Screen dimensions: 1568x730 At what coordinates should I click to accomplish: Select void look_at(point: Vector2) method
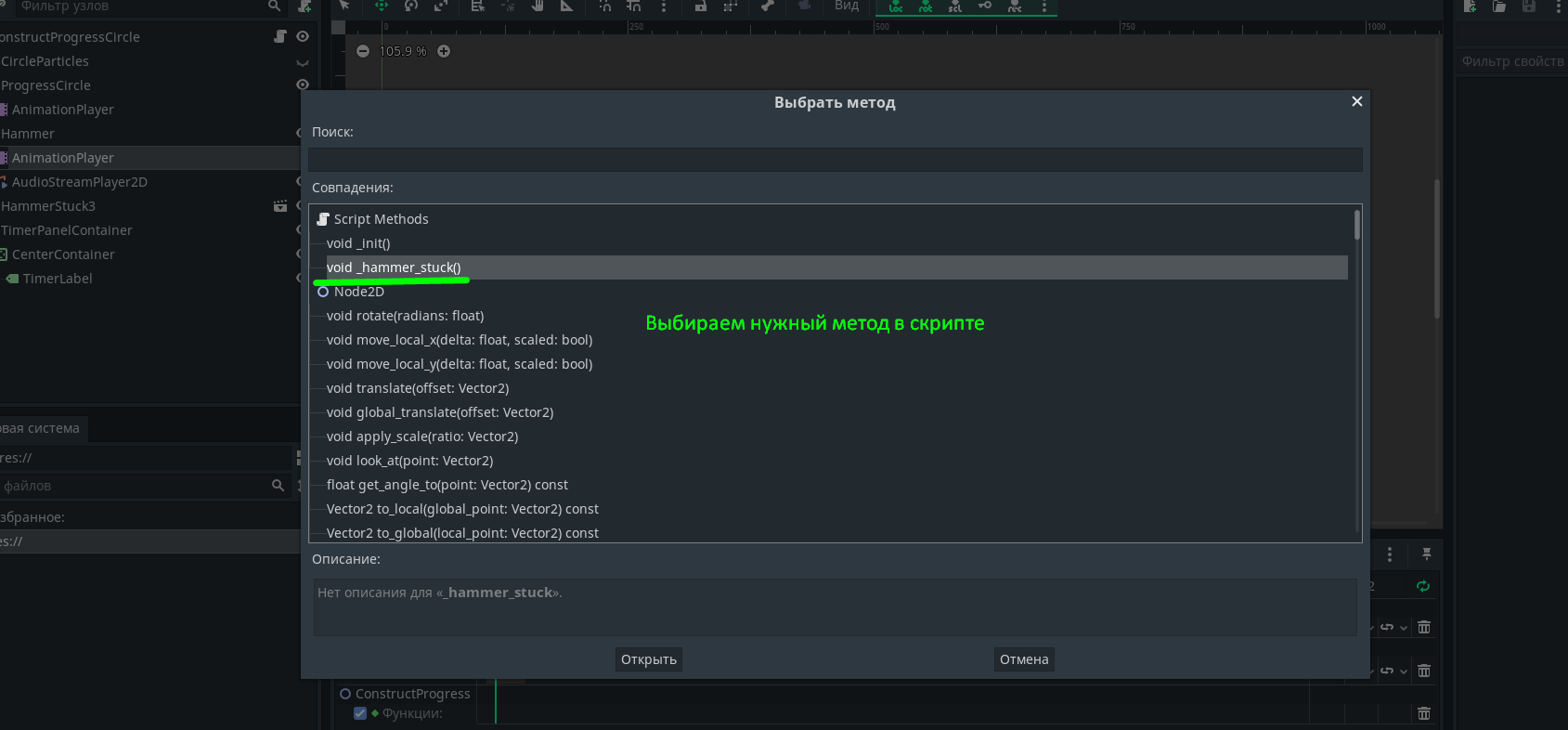coord(409,461)
